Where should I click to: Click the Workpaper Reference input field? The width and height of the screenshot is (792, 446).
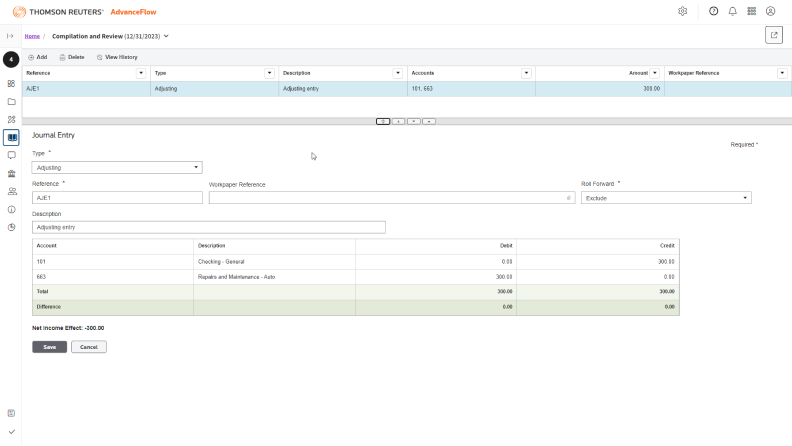click(389, 198)
